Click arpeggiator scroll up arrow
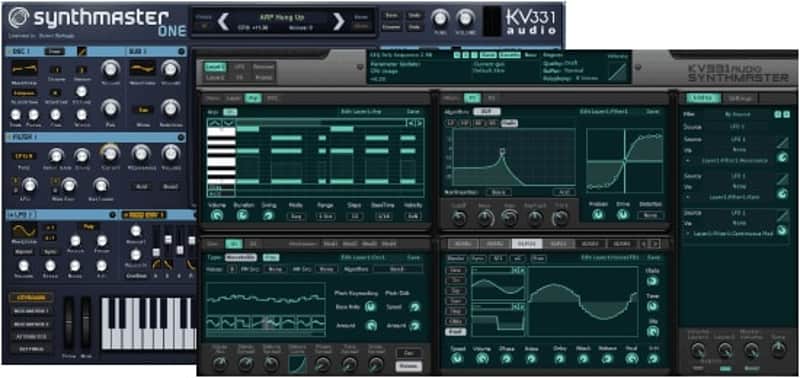 click(214, 122)
